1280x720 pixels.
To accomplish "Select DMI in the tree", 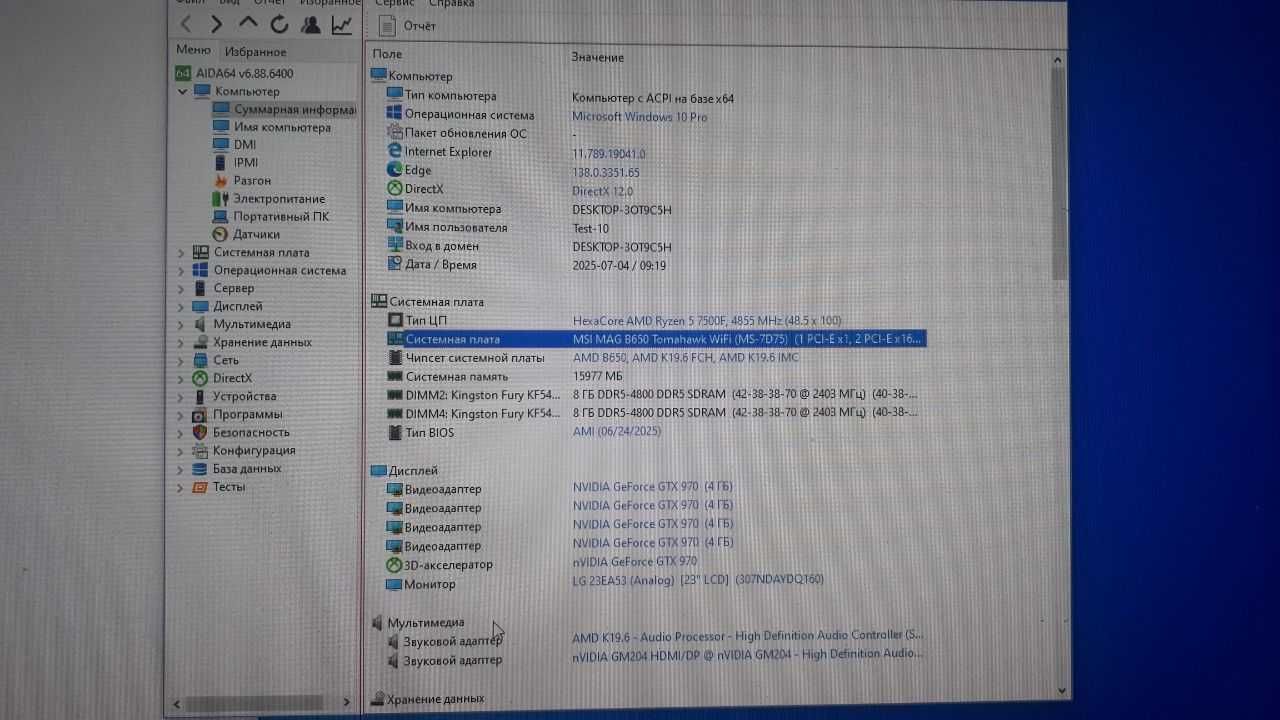I will (x=235, y=145).
